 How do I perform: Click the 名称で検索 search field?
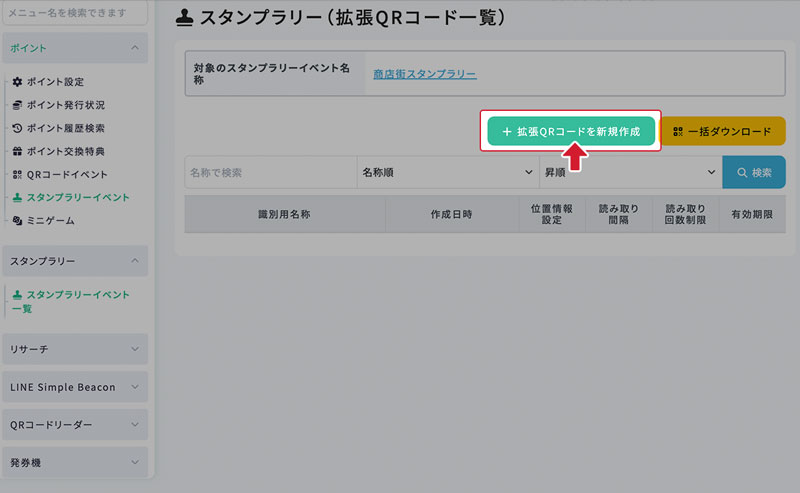click(x=270, y=173)
